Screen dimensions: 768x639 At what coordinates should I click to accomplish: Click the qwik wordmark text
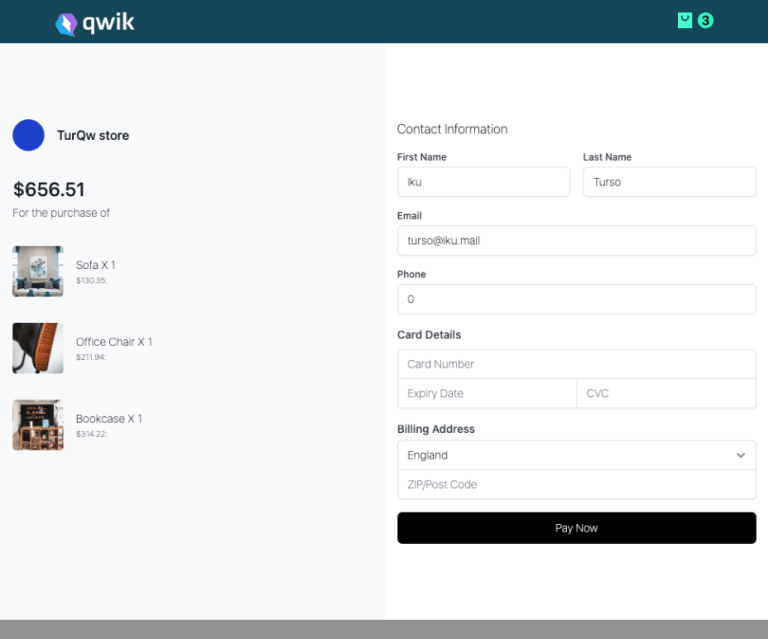[x=108, y=23]
